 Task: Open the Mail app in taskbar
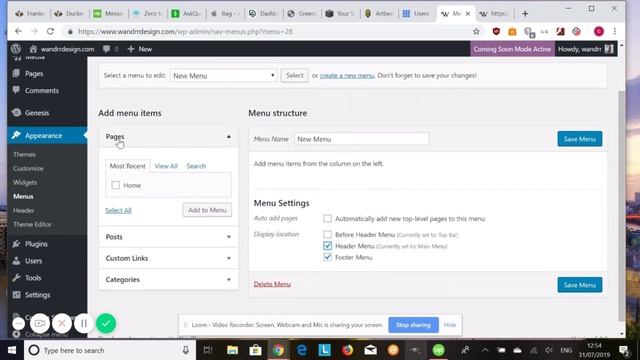[x=370, y=350]
